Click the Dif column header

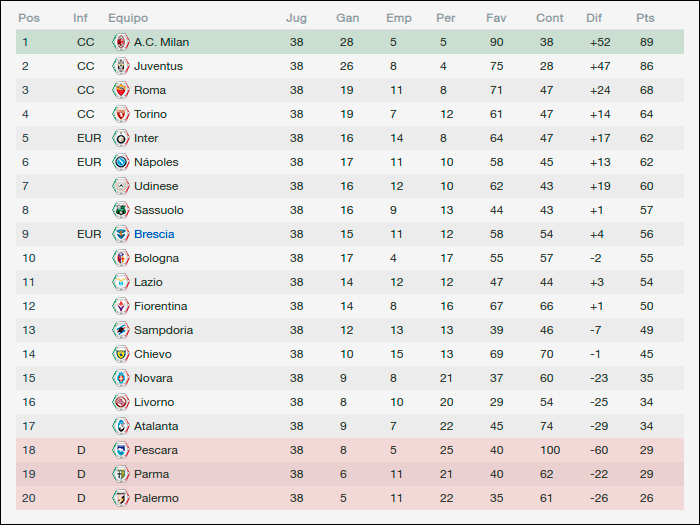[x=594, y=18]
